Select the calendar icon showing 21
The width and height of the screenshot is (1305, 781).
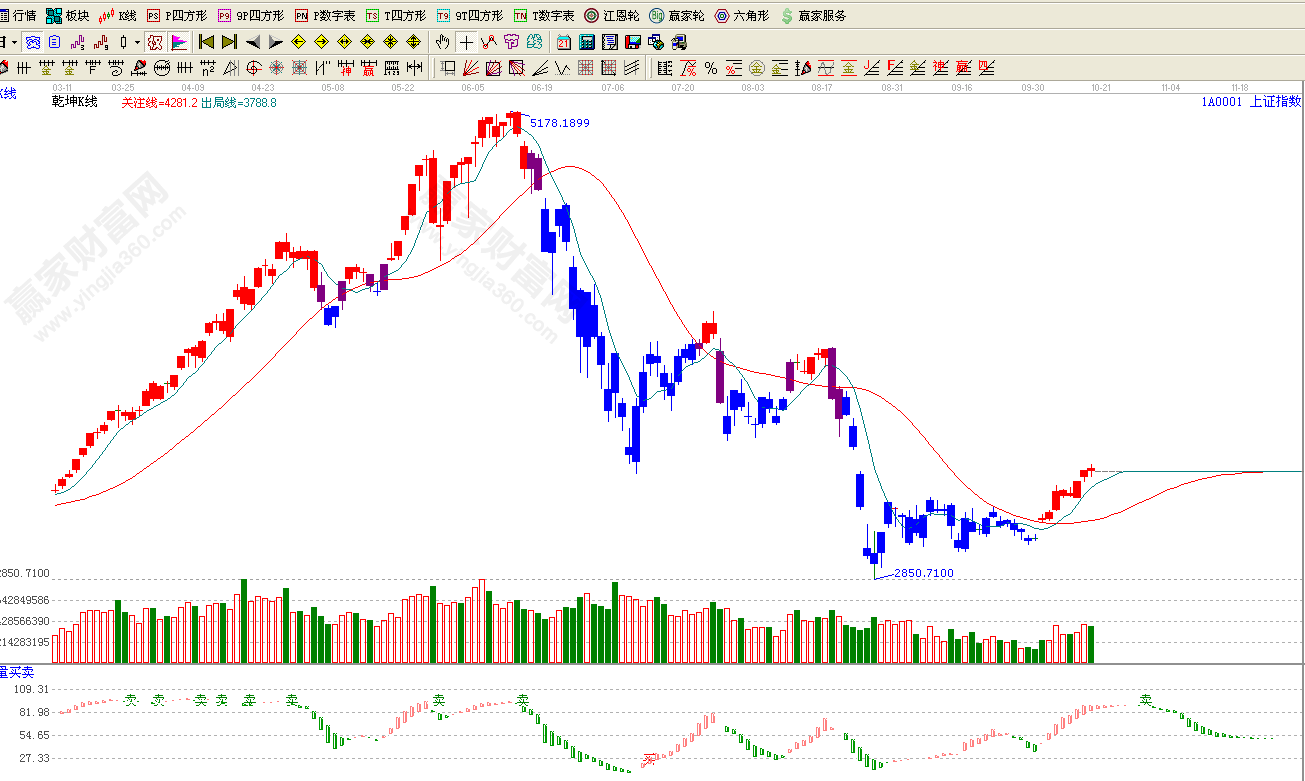tap(564, 42)
